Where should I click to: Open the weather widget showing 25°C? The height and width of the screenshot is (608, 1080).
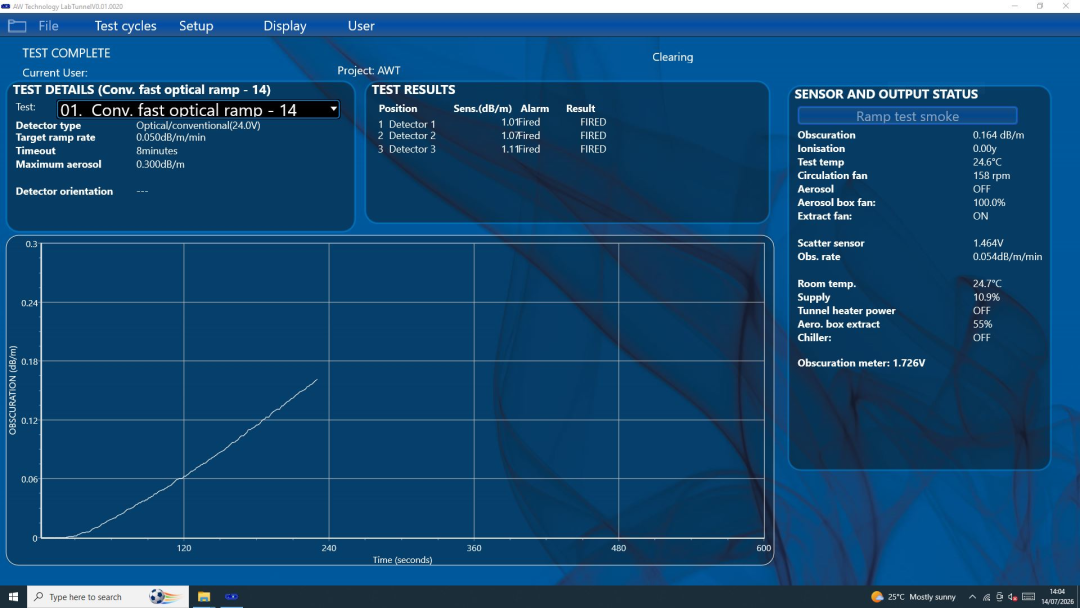(915, 597)
